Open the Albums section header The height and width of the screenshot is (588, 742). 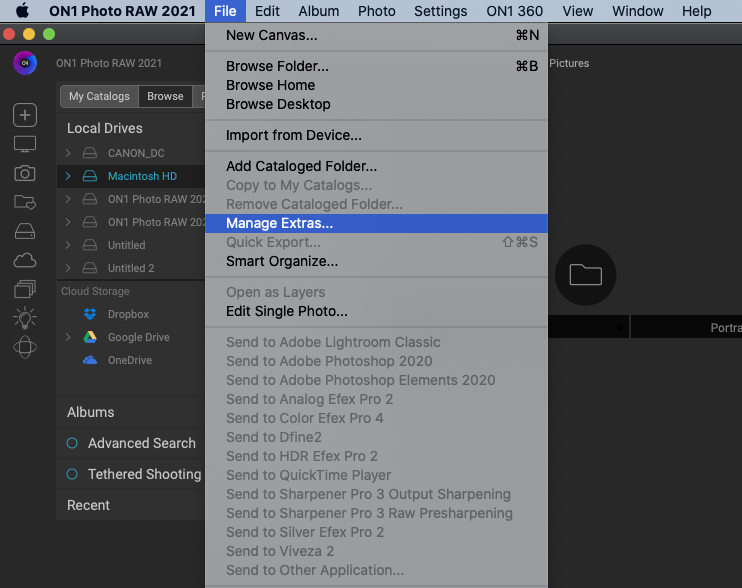pyautogui.click(x=131, y=412)
